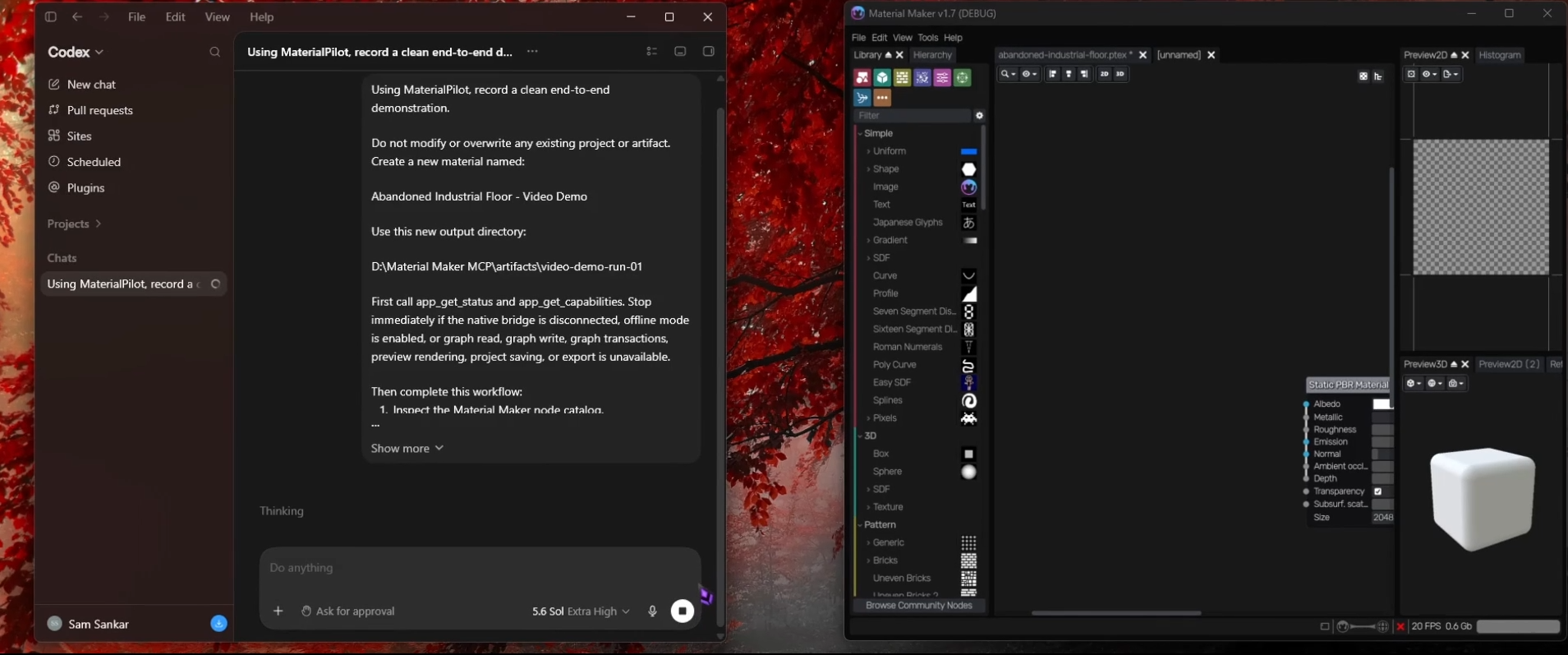This screenshot has height=655, width=1568.
Task: Click the Sphere node preview icon
Action: tap(969, 472)
